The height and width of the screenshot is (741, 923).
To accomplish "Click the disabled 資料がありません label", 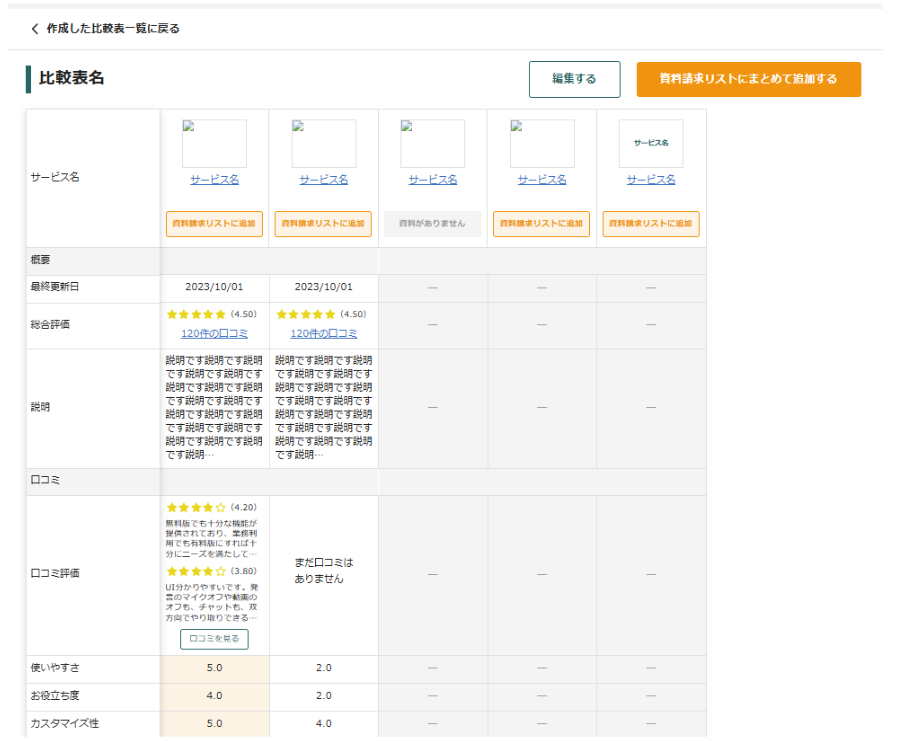I will click(x=432, y=224).
